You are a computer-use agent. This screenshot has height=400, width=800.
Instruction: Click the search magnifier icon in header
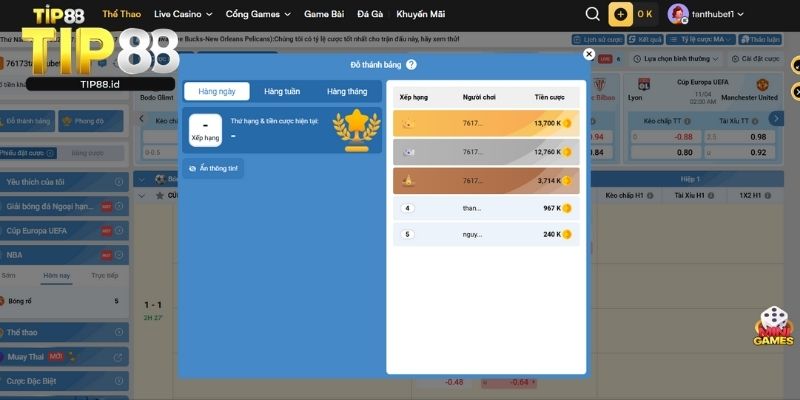(593, 15)
